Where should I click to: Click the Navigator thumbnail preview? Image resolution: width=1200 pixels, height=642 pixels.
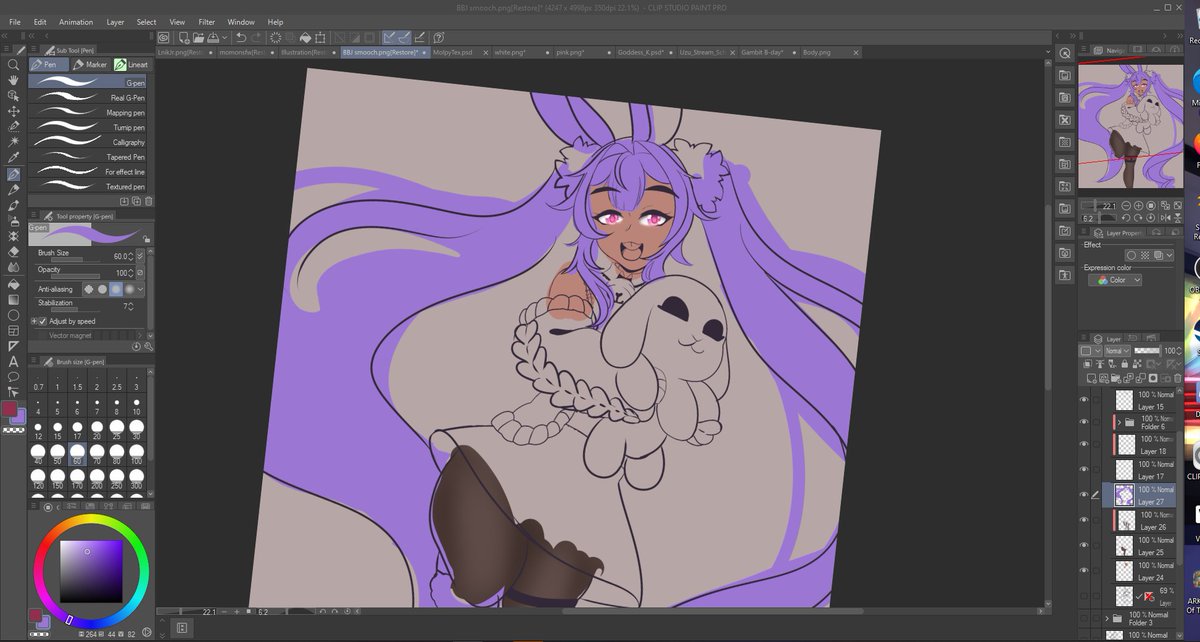click(x=1130, y=125)
